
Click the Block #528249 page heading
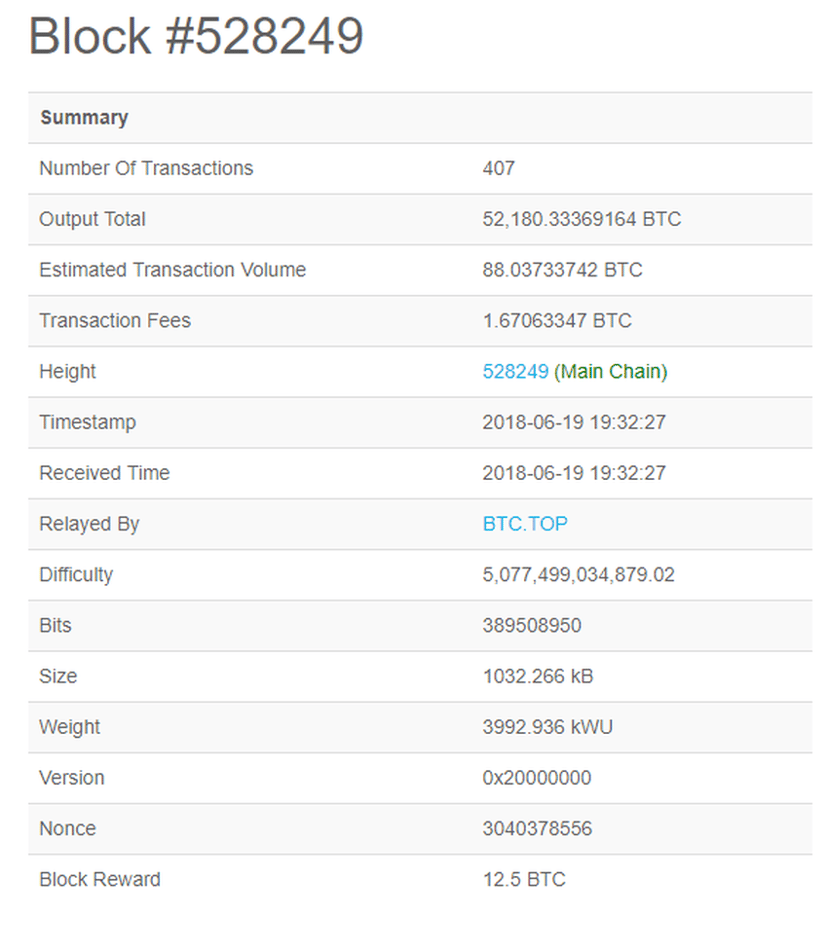point(196,37)
